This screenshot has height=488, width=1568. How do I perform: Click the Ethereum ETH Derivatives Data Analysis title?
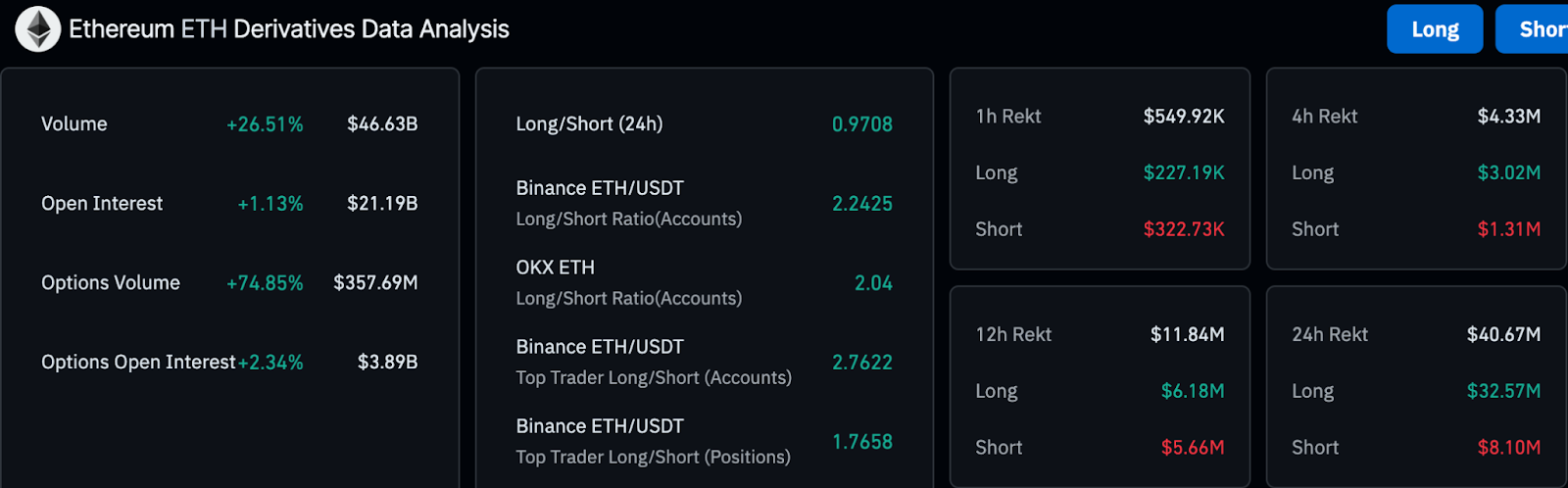tap(289, 29)
